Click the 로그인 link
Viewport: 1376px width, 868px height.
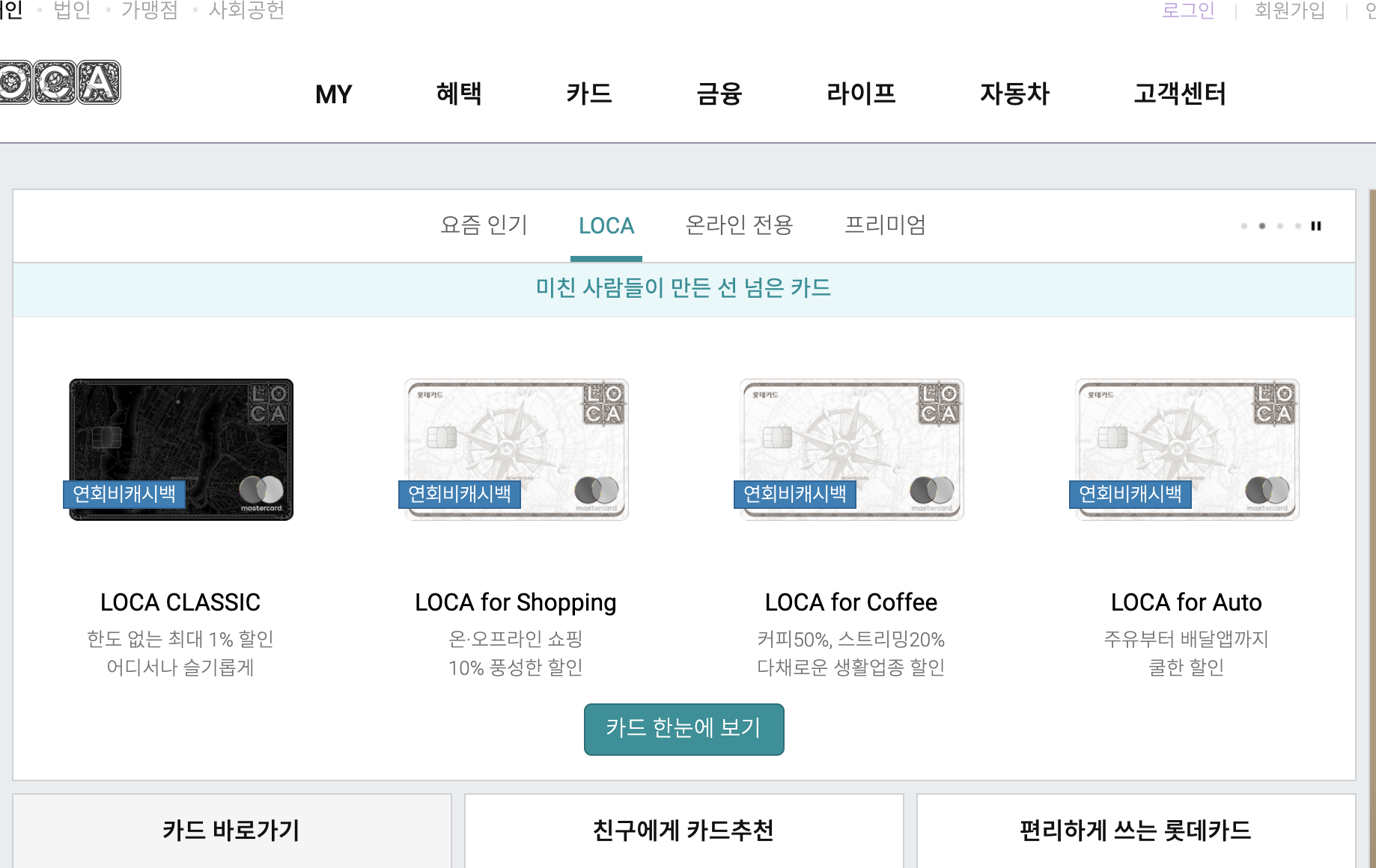pos(1188,10)
